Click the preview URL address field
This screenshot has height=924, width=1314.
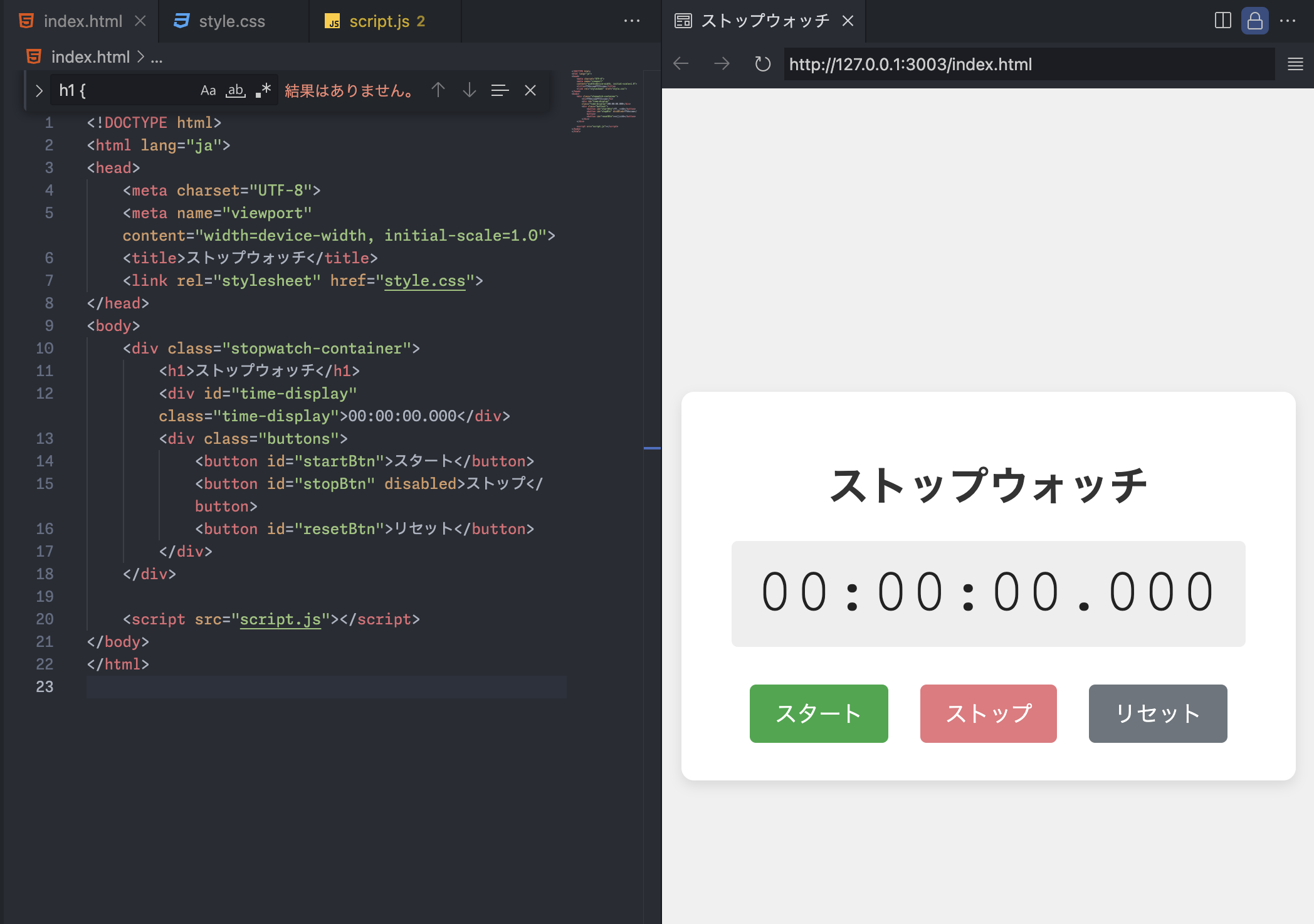pos(1028,64)
